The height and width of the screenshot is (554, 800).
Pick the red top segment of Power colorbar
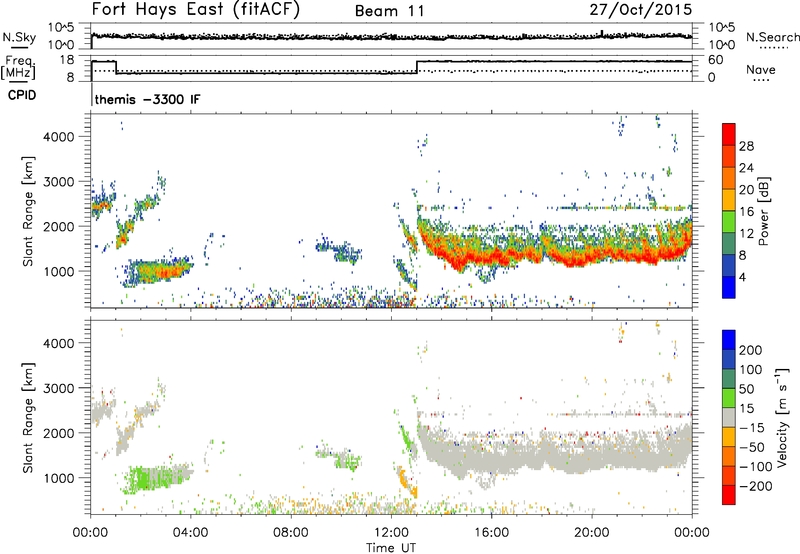(x=729, y=134)
